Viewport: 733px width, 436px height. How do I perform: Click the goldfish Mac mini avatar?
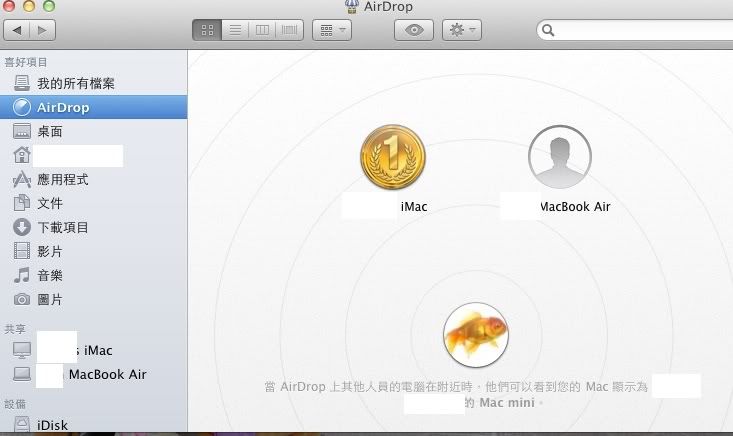(476, 335)
